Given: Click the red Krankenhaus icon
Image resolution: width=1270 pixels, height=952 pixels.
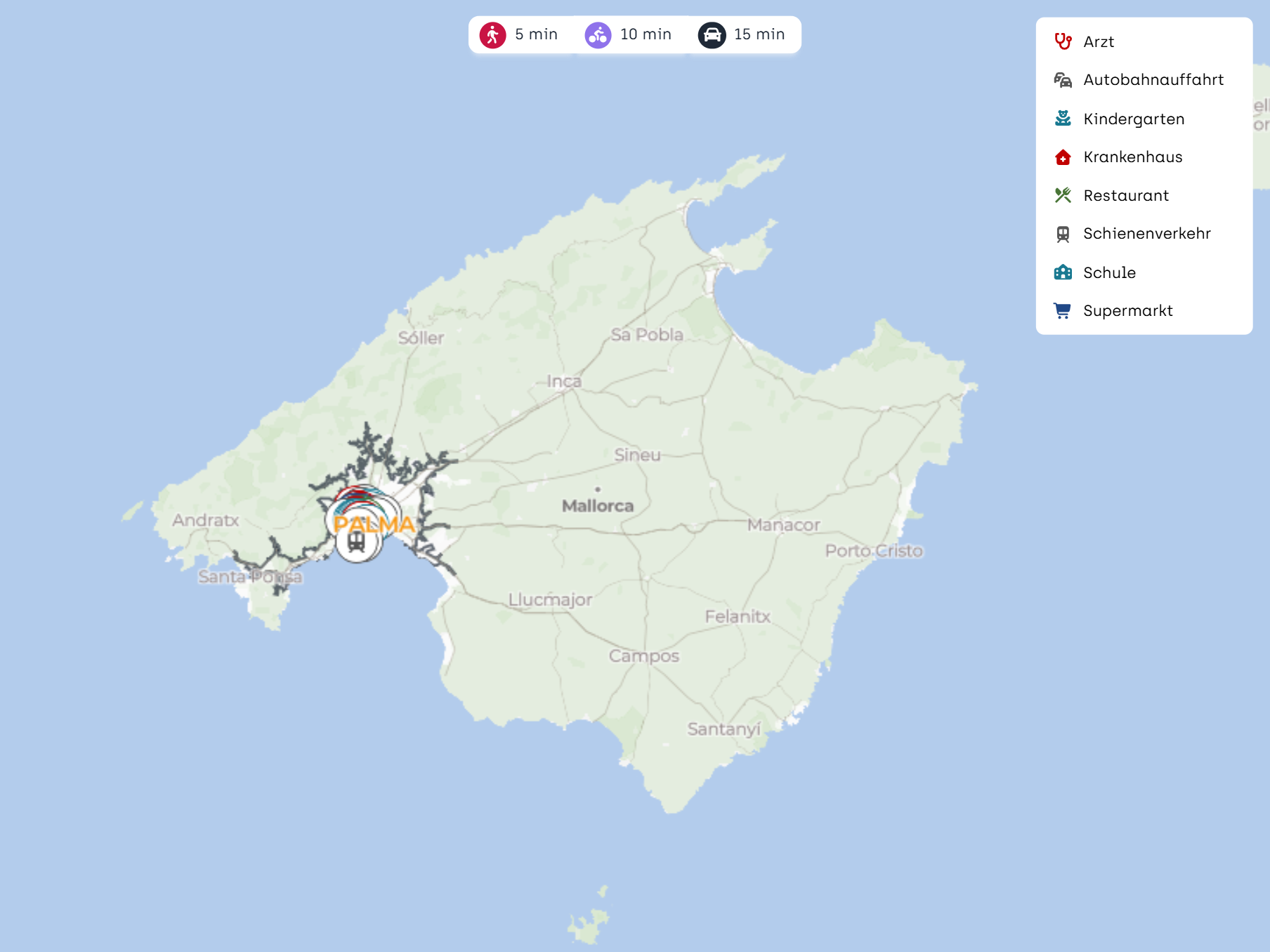Looking at the screenshot, I should pyautogui.click(x=1063, y=157).
